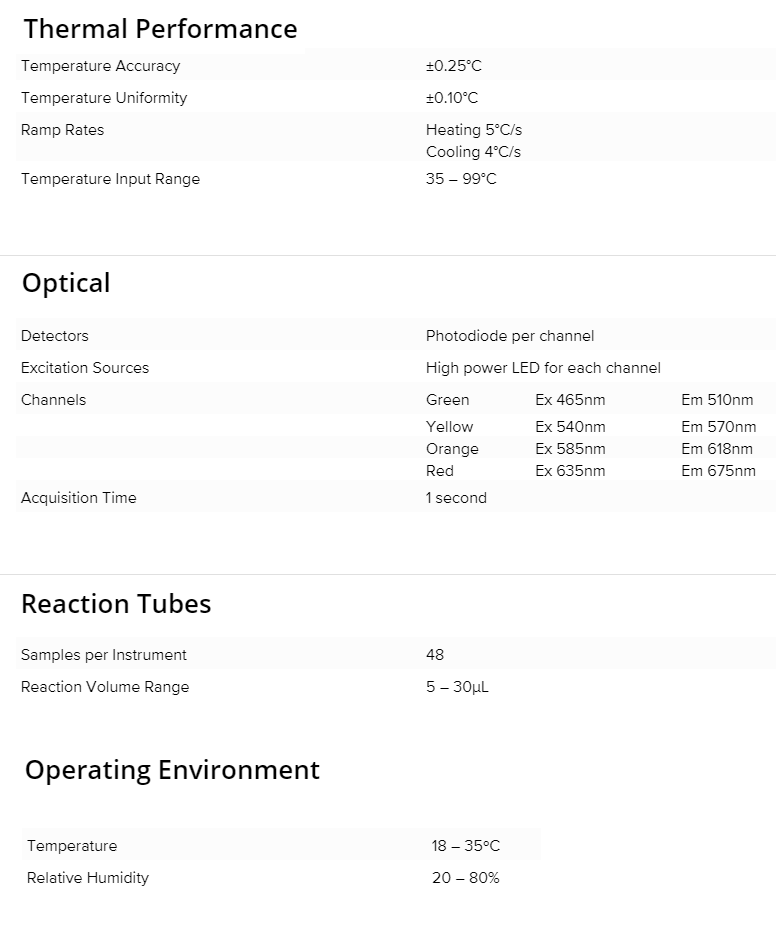Click the Reaction Volume Range label
Viewport: 776px width, 926px height.
point(105,687)
